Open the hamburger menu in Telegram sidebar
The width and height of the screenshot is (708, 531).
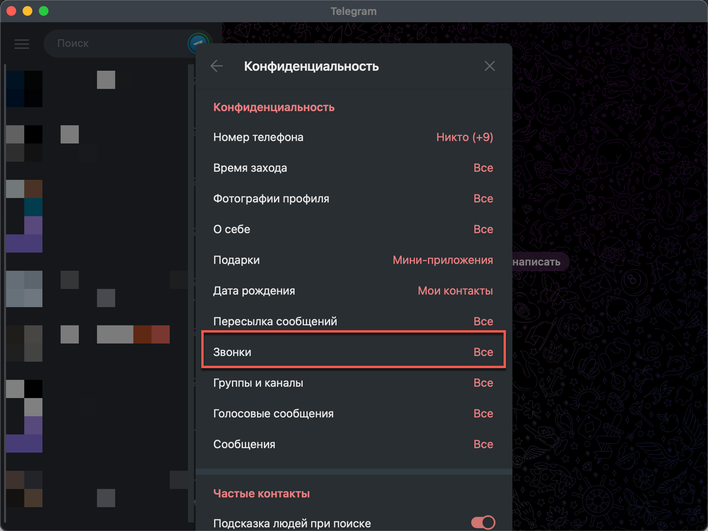pos(22,44)
